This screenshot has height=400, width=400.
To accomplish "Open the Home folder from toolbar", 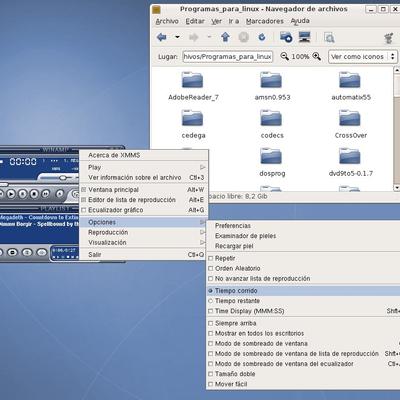I will coord(286,37).
